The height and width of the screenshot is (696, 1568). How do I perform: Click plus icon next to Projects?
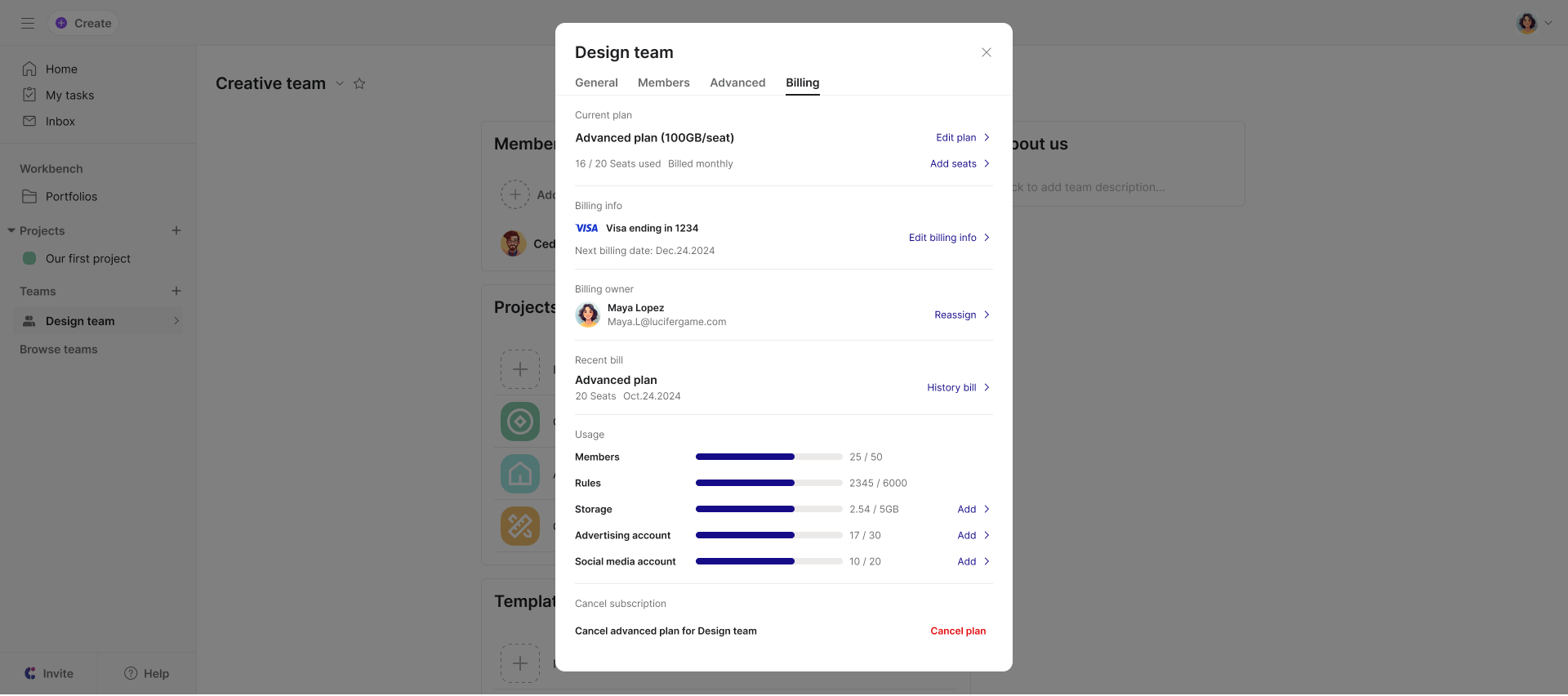point(176,230)
